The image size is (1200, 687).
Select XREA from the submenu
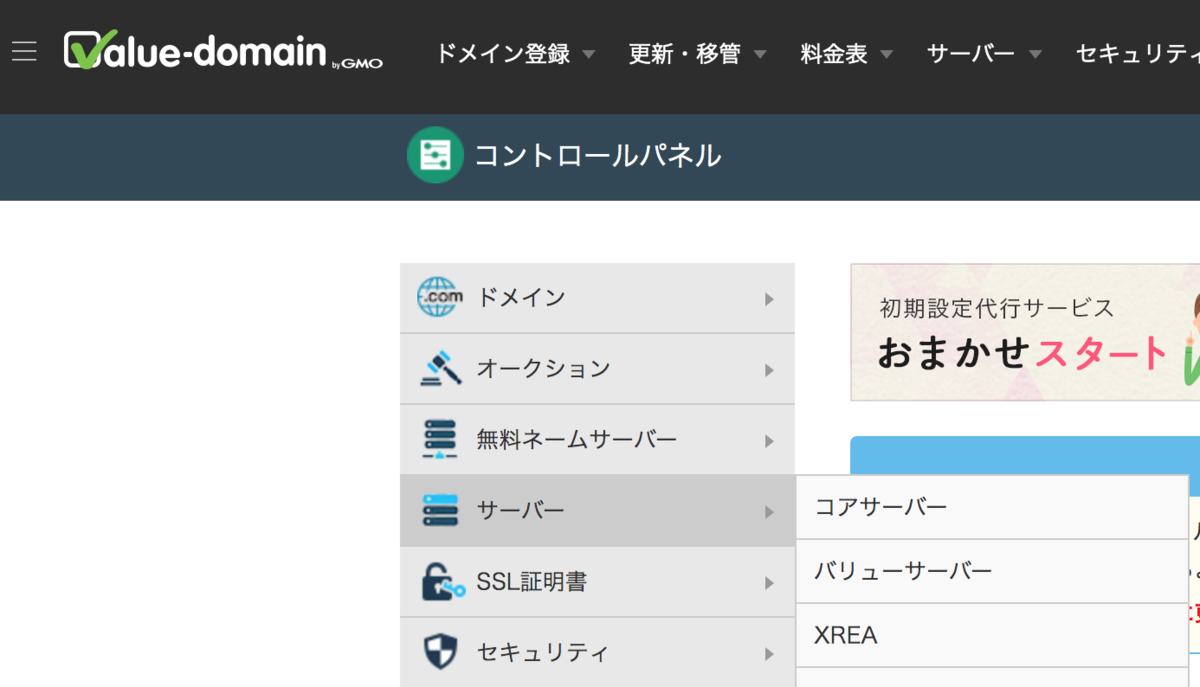992,635
